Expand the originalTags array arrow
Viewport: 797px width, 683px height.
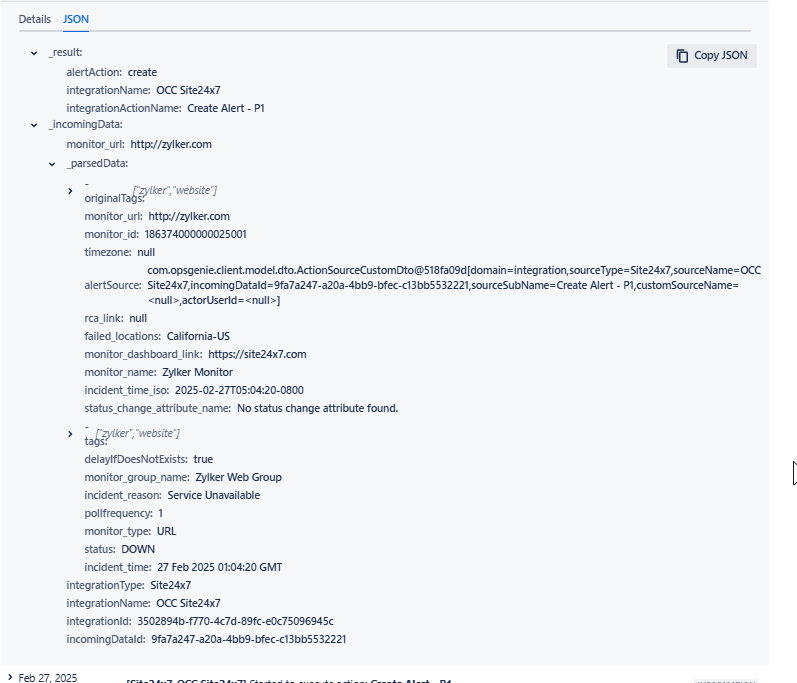pos(70,191)
